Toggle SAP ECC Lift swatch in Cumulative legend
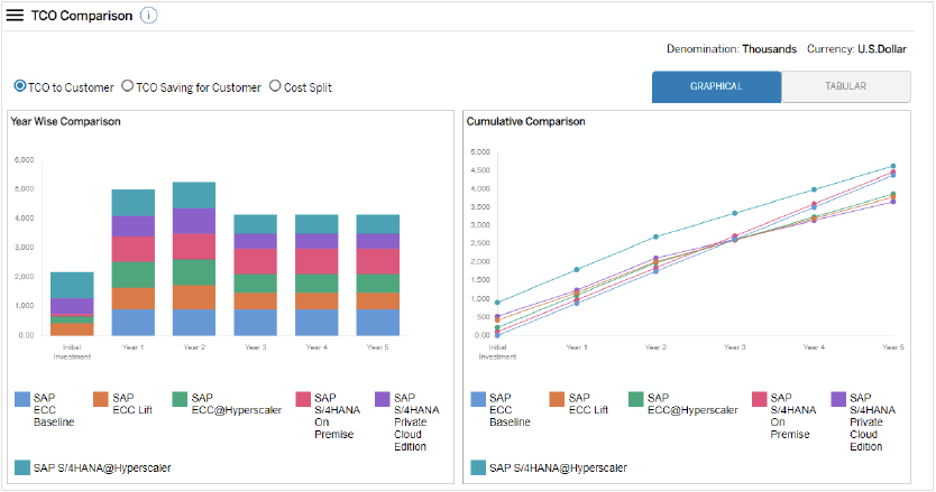 557,399
